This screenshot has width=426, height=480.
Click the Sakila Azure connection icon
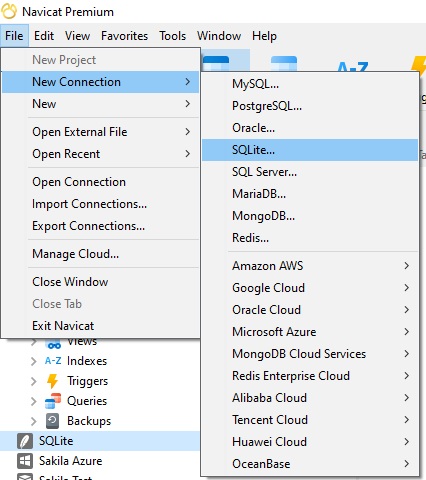(x=25, y=461)
